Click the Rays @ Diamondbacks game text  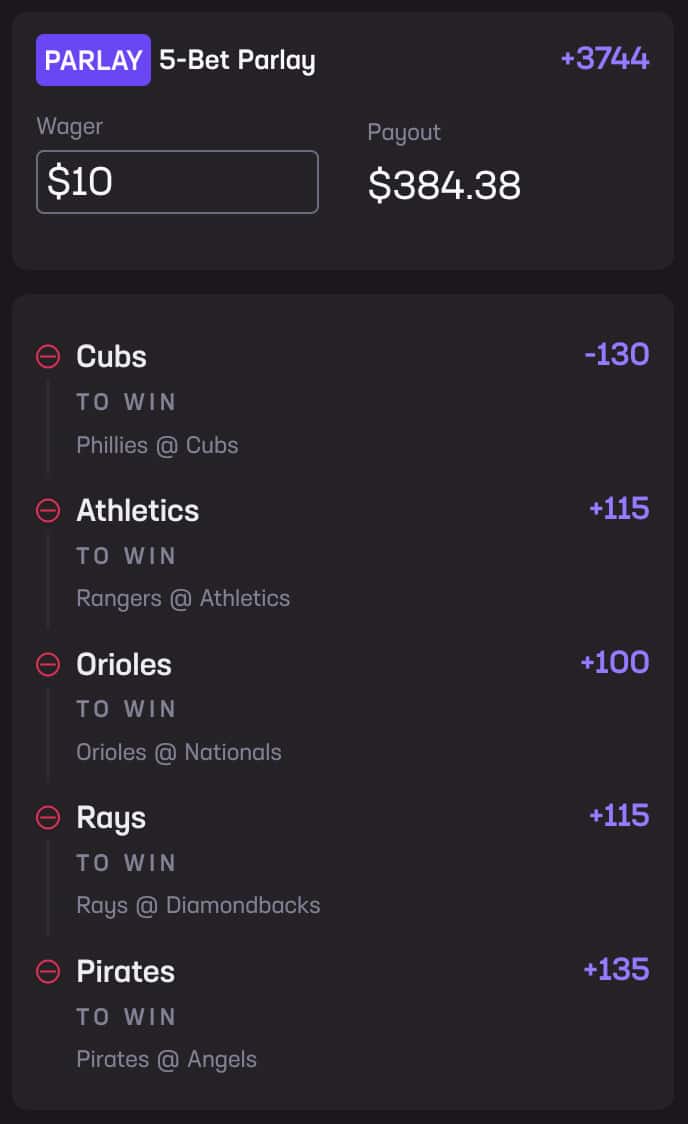click(198, 905)
